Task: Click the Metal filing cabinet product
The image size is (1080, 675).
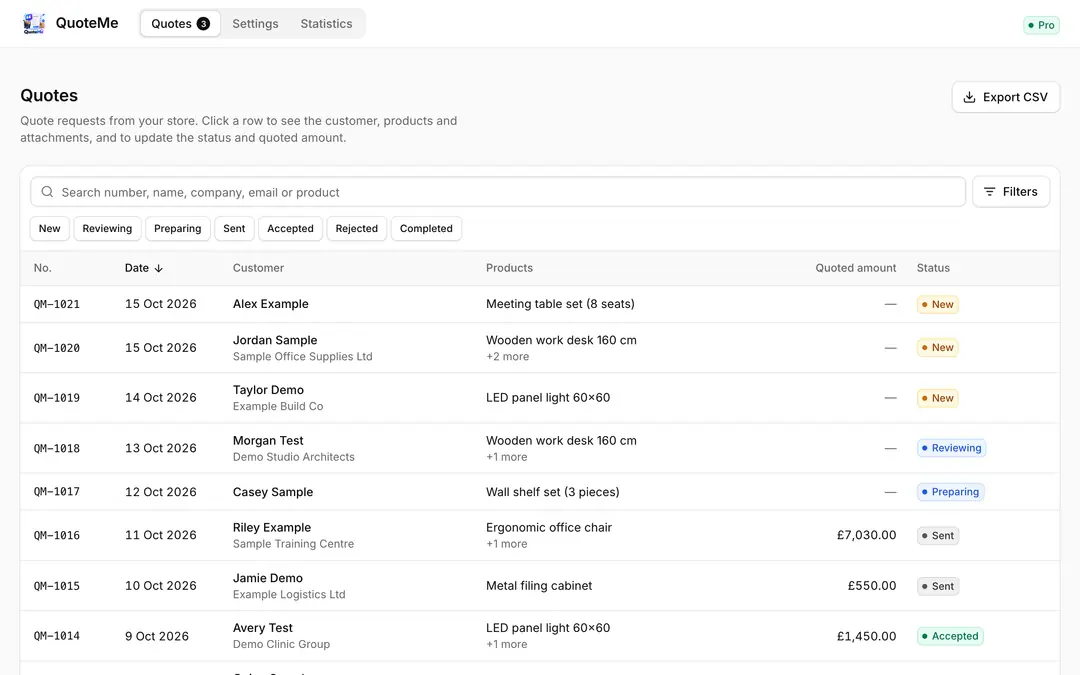Action: tap(539, 585)
